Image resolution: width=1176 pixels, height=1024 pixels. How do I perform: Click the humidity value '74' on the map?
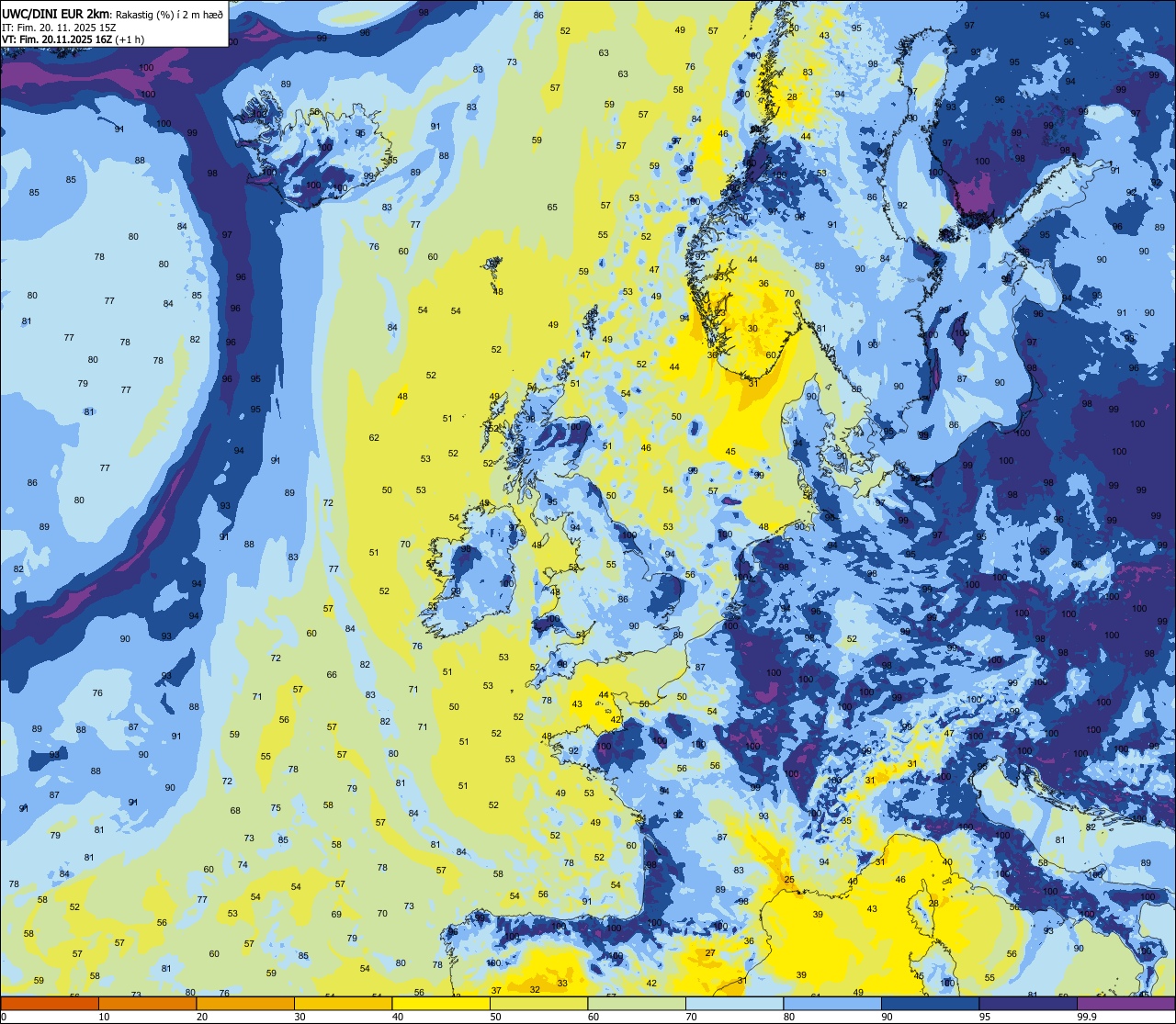pyautogui.click(x=243, y=864)
